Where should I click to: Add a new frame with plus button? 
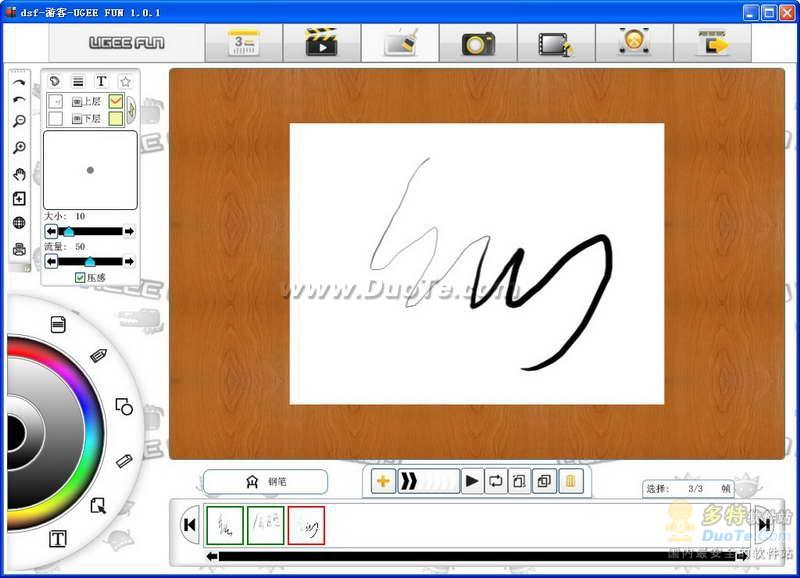[x=383, y=481]
